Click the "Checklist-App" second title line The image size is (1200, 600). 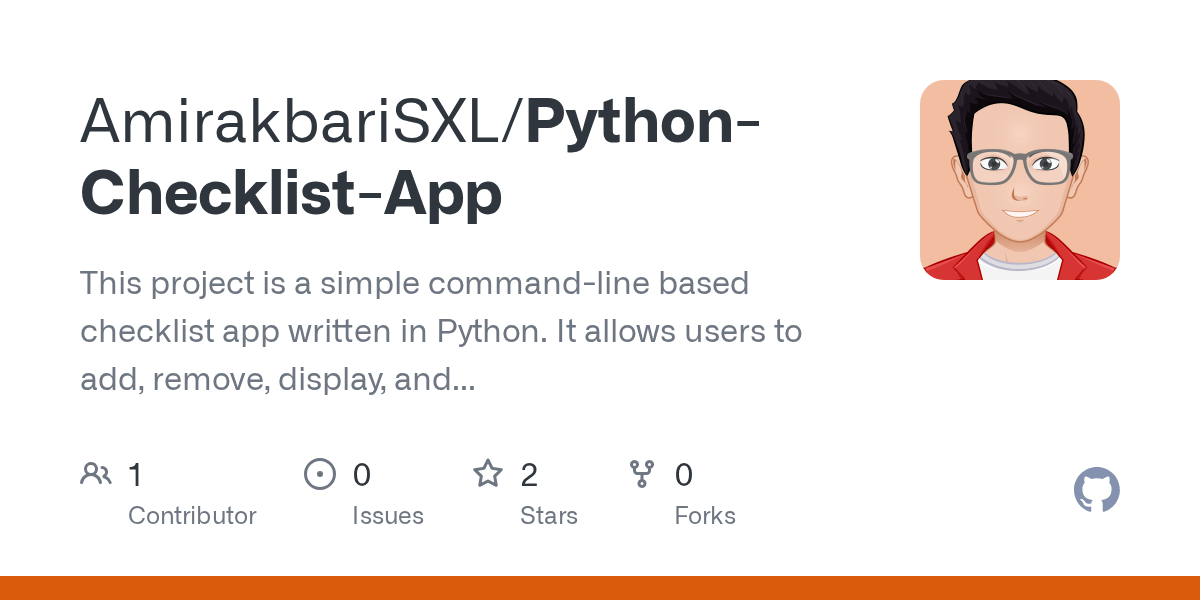(290, 193)
